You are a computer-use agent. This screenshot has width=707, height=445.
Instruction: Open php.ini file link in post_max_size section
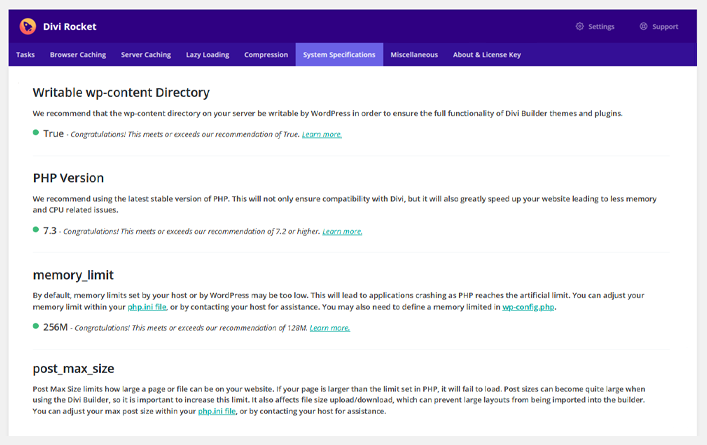(x=217, y=411)
